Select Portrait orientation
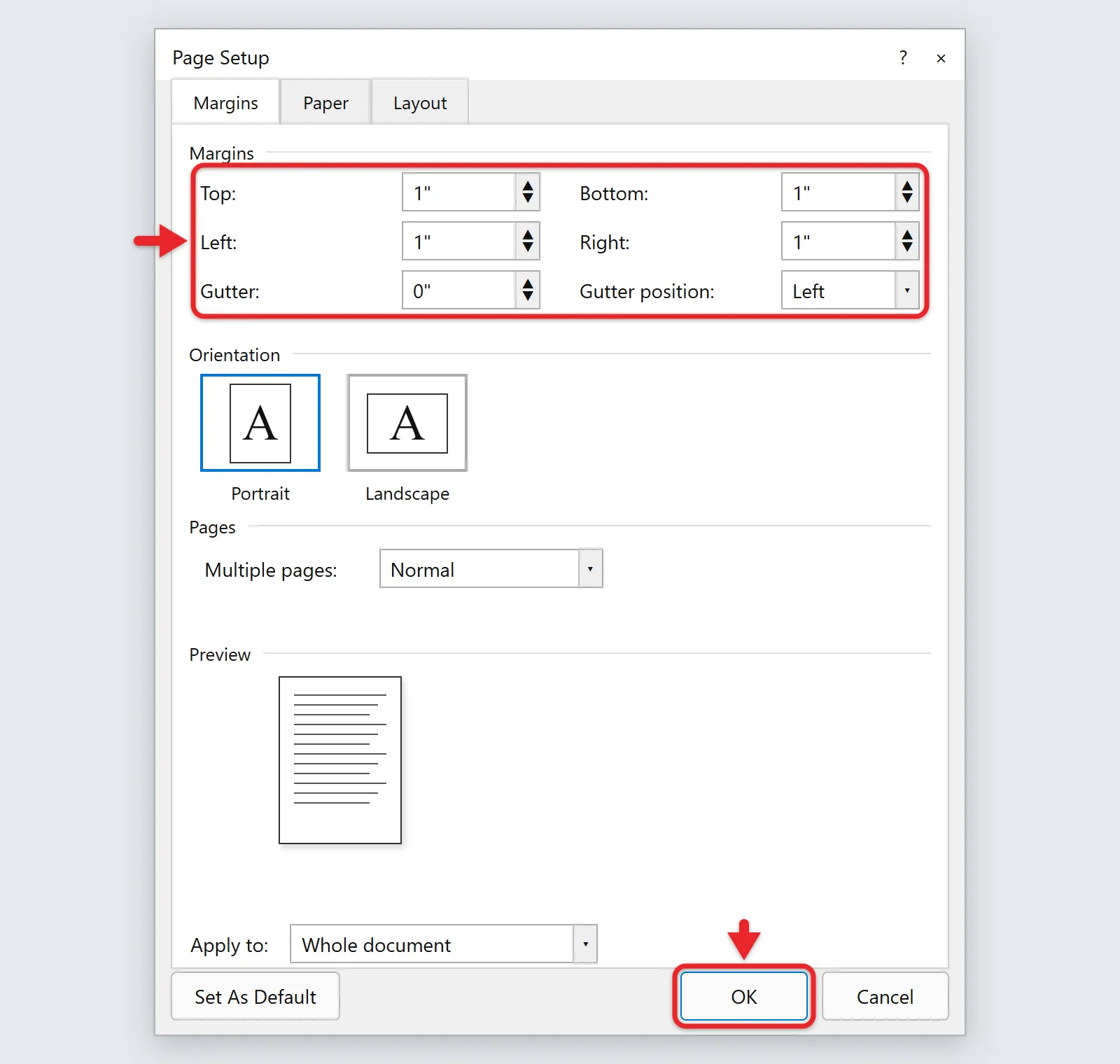Viewport: 1120px width, 1064px height. [x=260, y=423]
